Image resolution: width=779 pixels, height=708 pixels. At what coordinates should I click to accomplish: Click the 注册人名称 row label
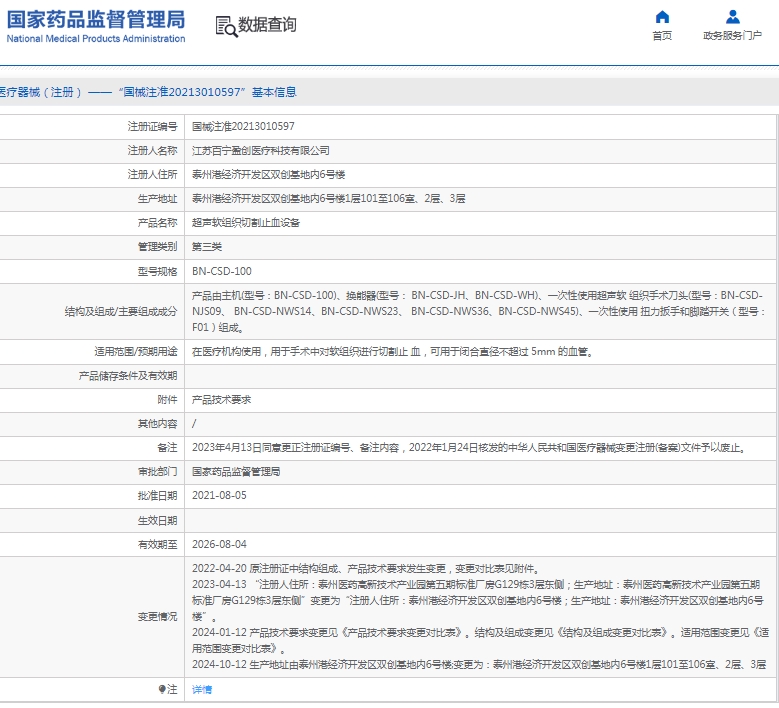tap(153, 151)
